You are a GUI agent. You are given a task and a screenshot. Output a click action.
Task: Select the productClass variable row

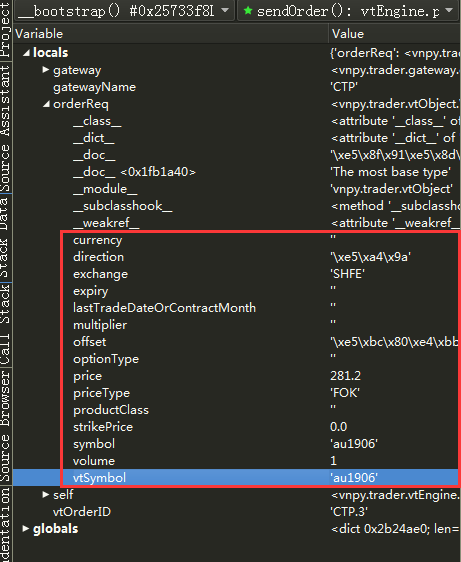[237, 410]
